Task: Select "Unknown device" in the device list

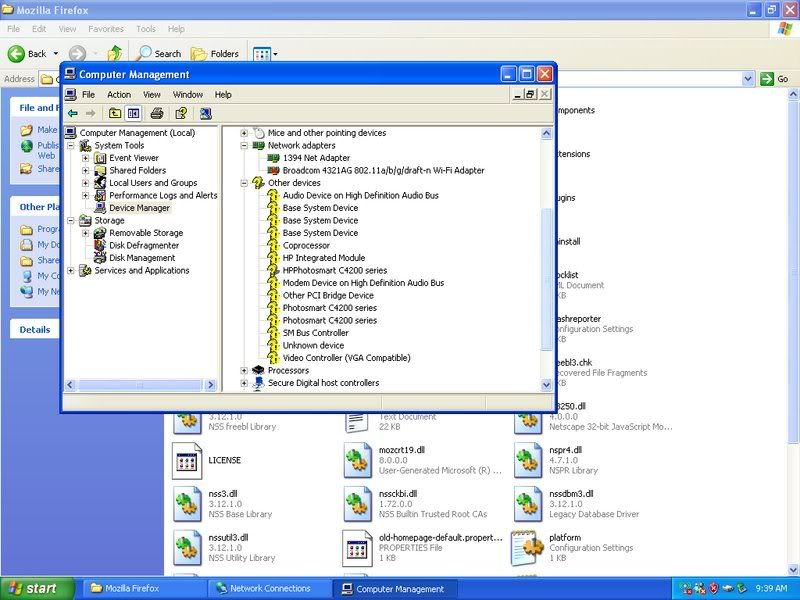Action: coord(313,345)
